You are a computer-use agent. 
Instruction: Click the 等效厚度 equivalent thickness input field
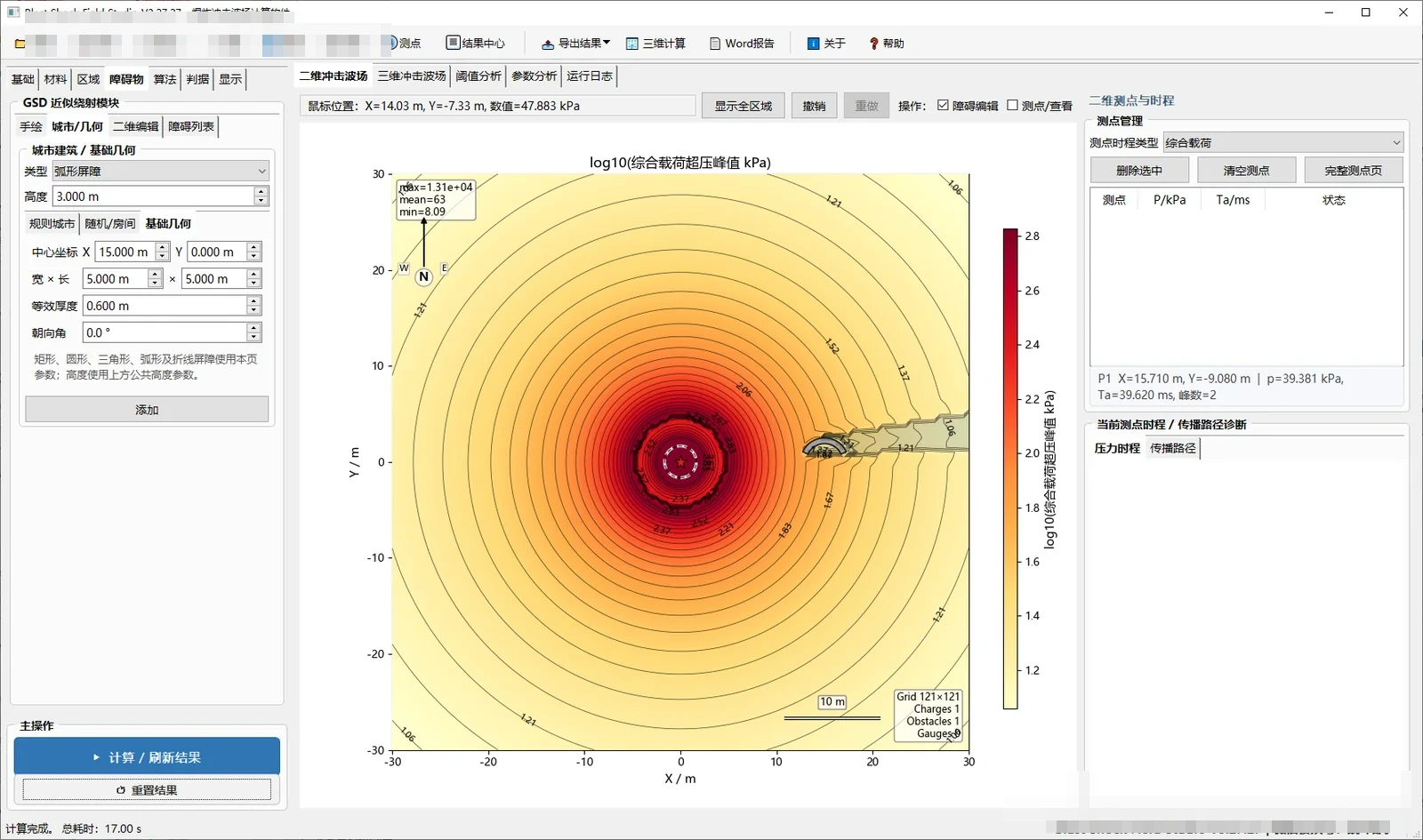coord(165,306)
